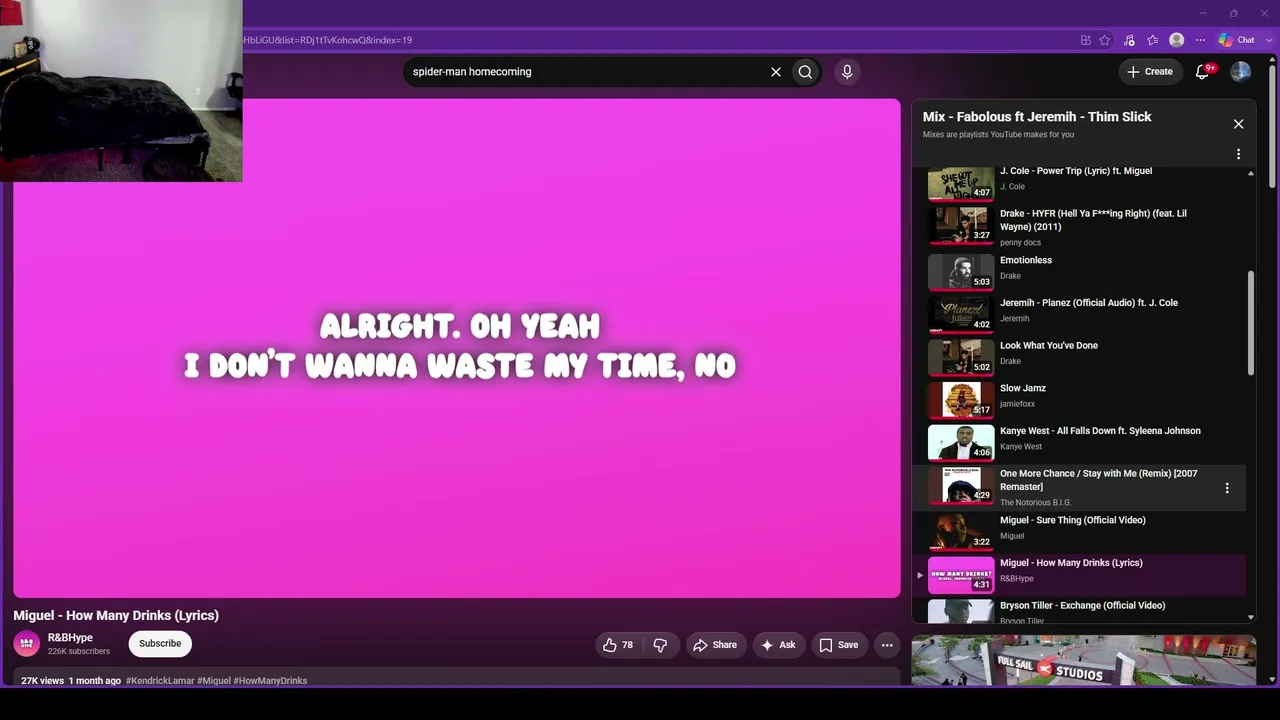Click the Mix - Fabolous ft Jeremih heading
The width and height of the screenshot is (1280, 720).
[x=1037, y=117]
